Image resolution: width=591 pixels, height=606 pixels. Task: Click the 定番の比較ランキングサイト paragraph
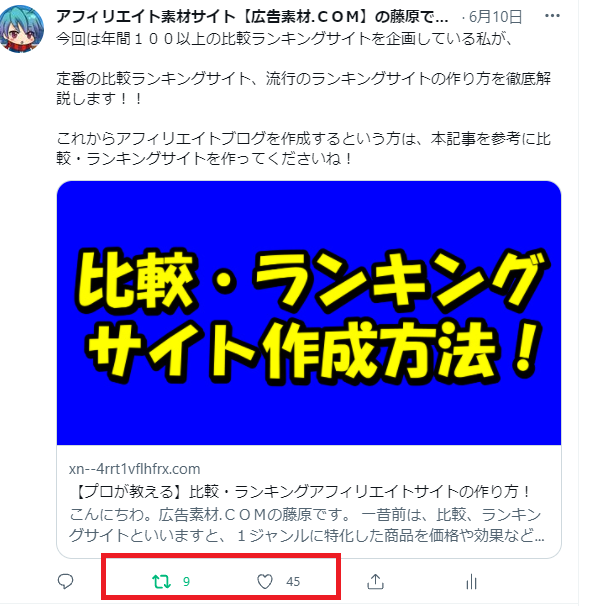304,89
